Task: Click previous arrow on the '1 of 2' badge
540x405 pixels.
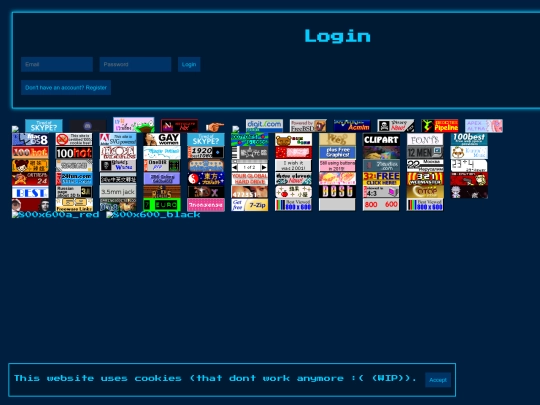Action: 235,167
